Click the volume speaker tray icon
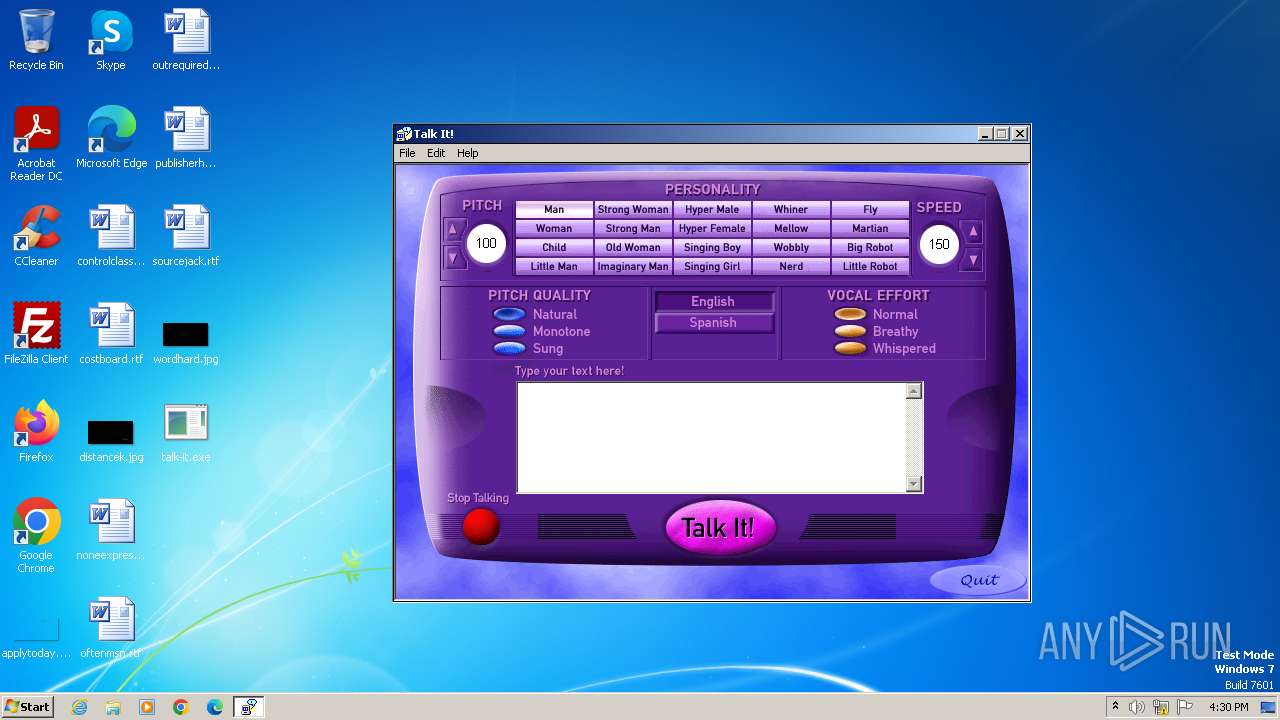The width and height of the screenshot is (1280, 720). point(1137,707)
